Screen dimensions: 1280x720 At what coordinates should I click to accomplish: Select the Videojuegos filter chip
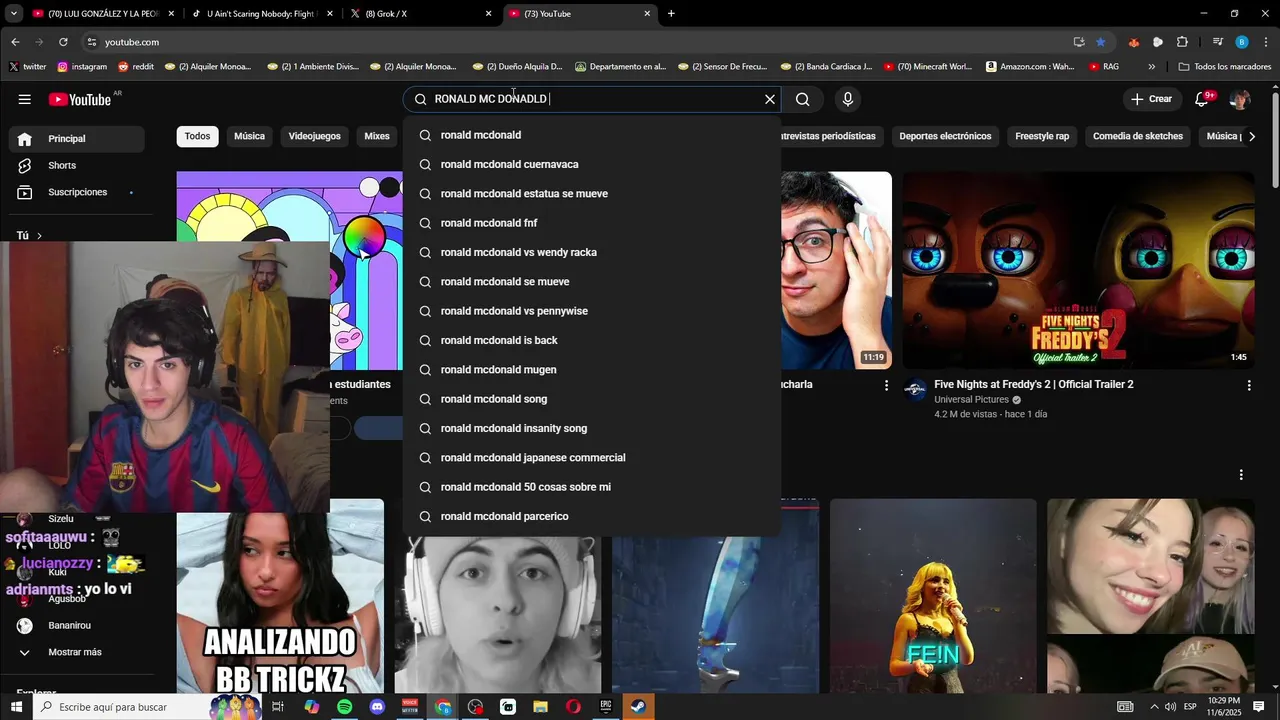pyautogui.click(x=314, y=136)
